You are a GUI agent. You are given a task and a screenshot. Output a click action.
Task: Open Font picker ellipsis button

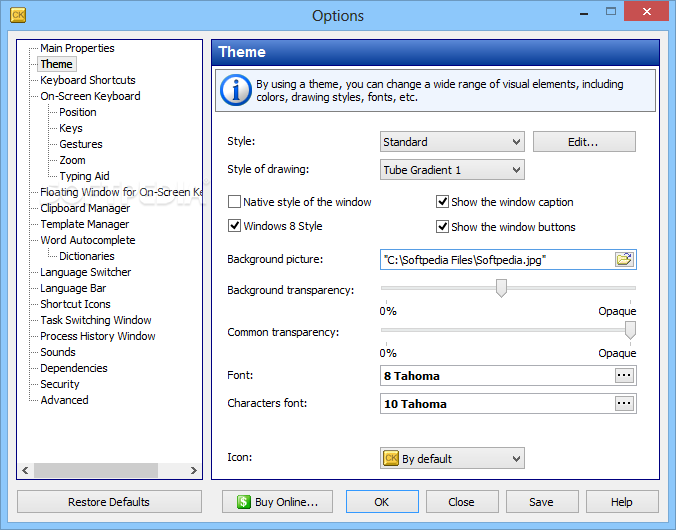click(624, 375)
